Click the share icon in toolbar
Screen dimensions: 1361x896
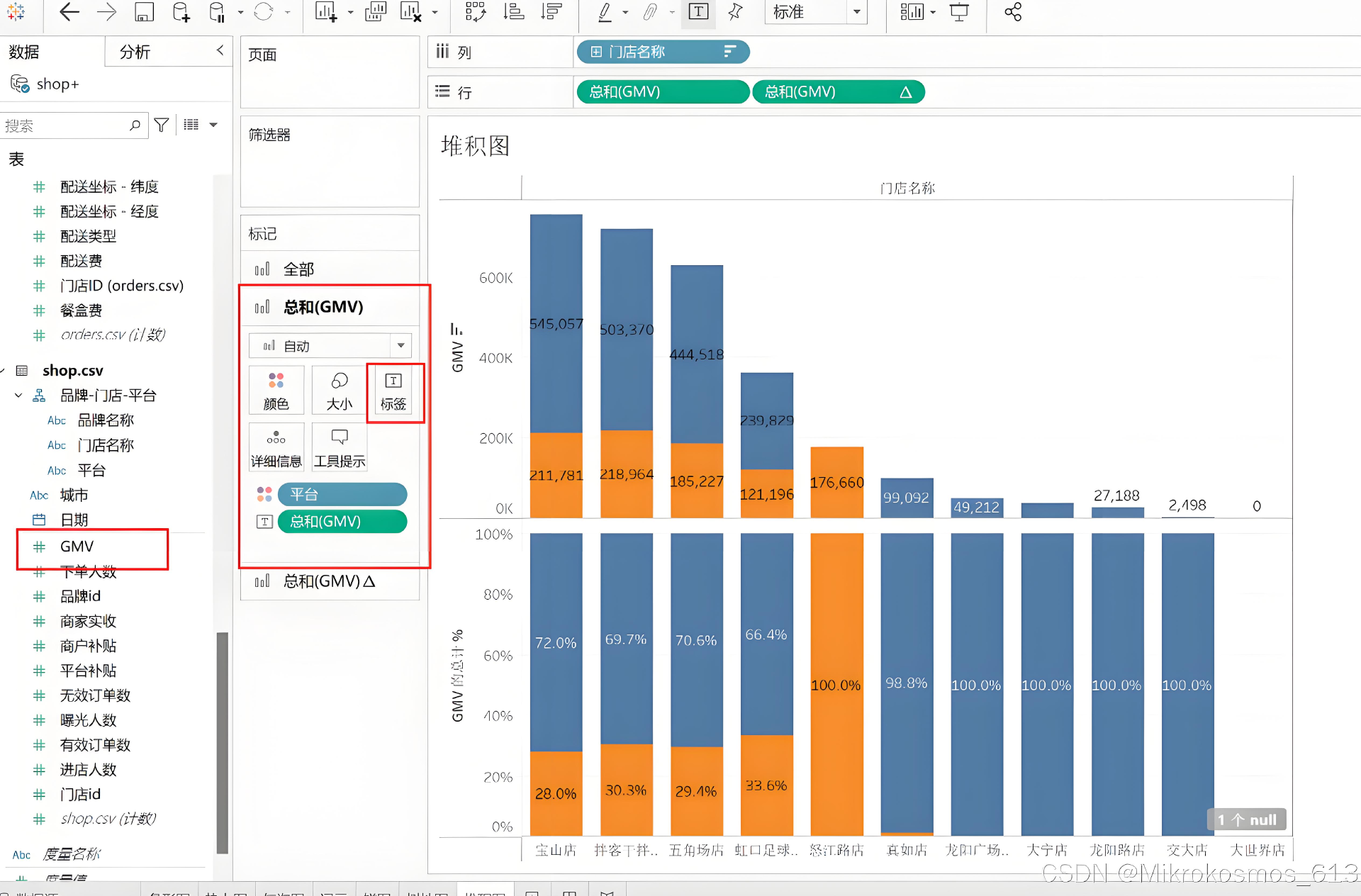(x=1013, y=12)
